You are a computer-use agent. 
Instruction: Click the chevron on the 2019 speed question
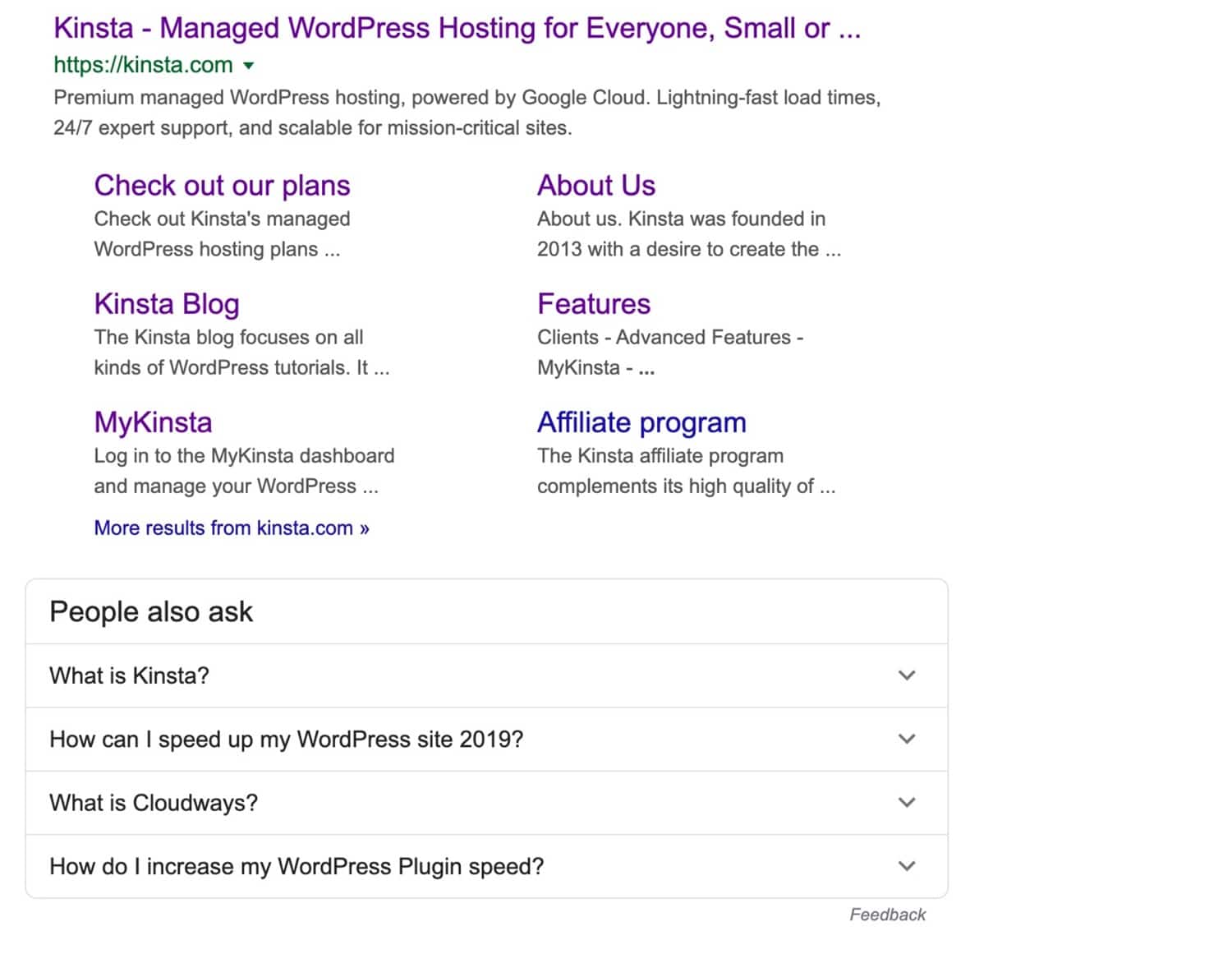(x=907, y=739)
